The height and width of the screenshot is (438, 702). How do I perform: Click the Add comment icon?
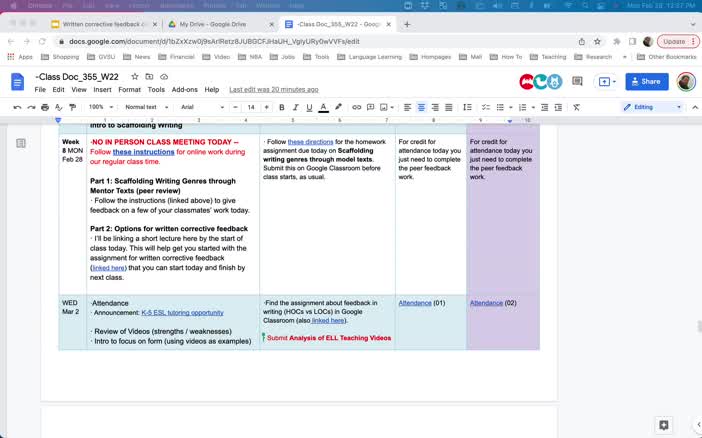coord(370,107)
